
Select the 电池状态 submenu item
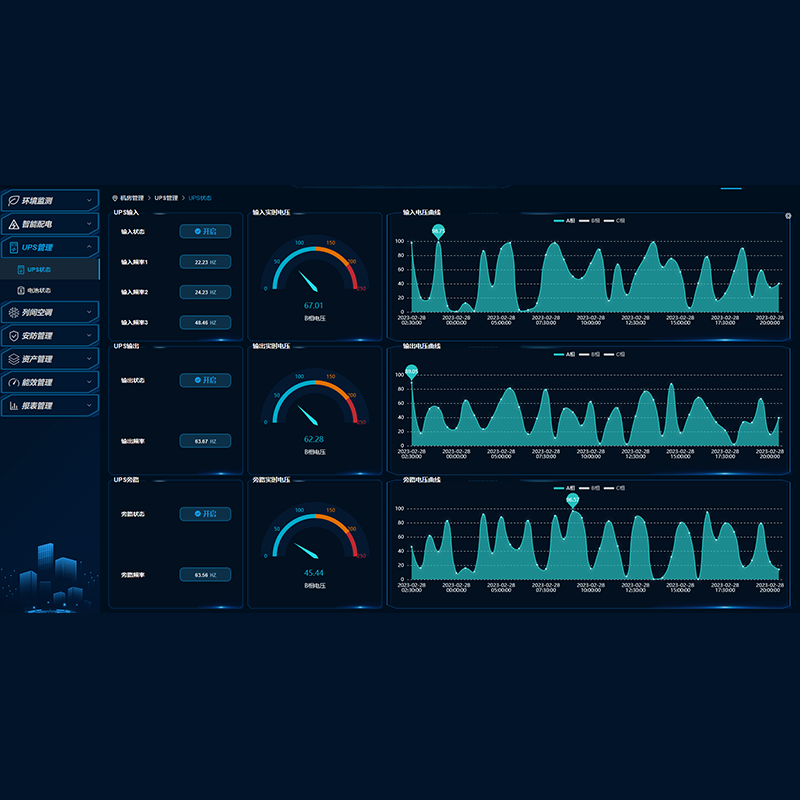coord(39,291)
